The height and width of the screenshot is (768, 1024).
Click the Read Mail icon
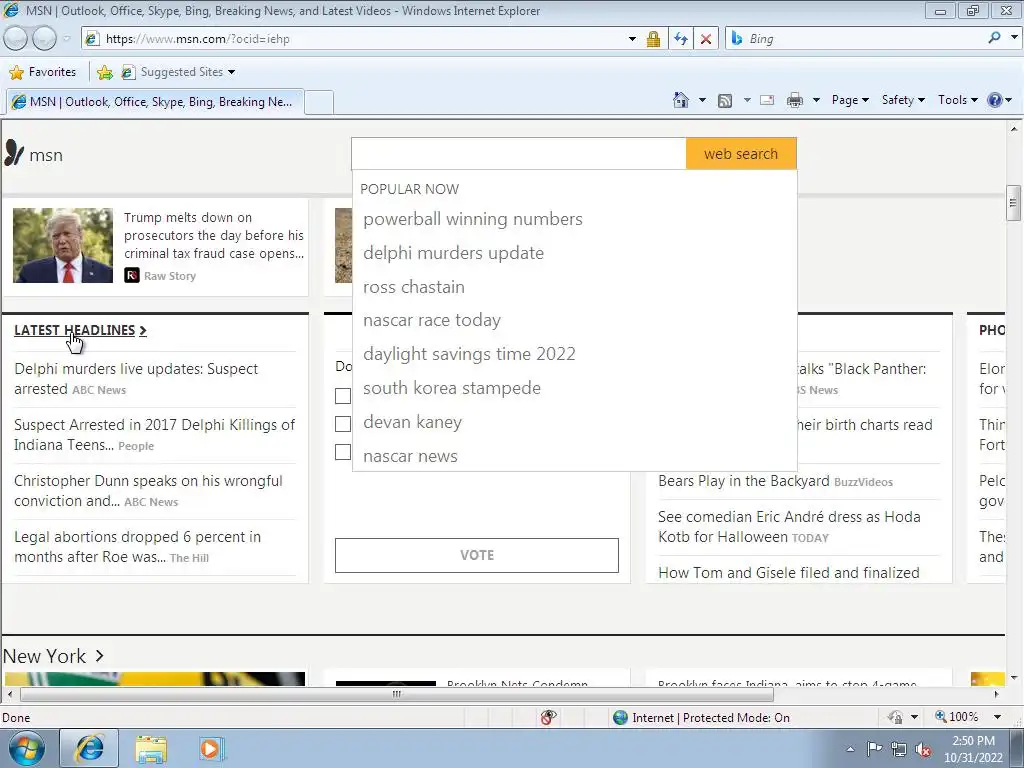[x=767, y=101]
